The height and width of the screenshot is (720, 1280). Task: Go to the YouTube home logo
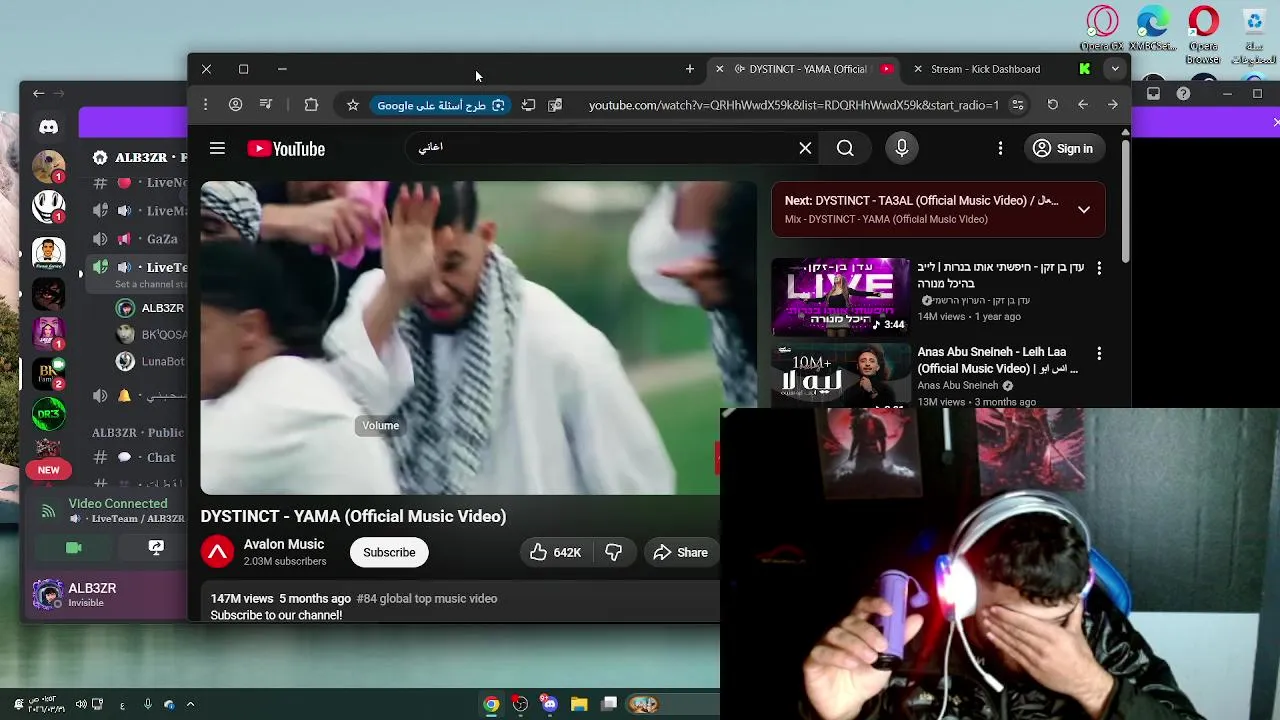tap(286, 149)
